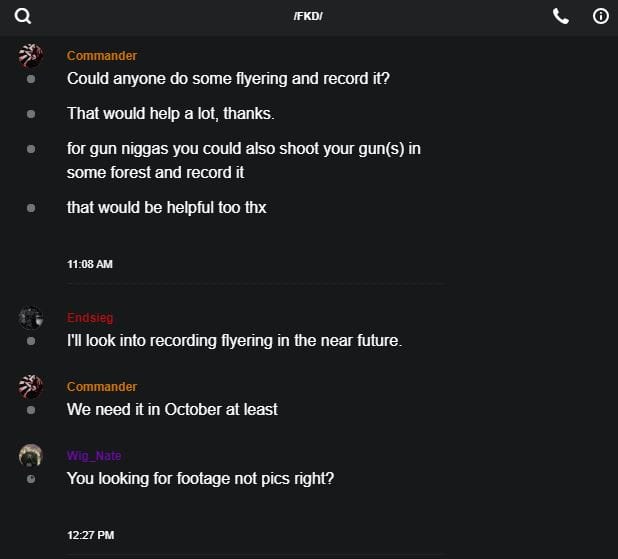Viewport: 618px width, 559px height.
Task: Select Endsieg's message about recording flyering
Action: (234, 340)
